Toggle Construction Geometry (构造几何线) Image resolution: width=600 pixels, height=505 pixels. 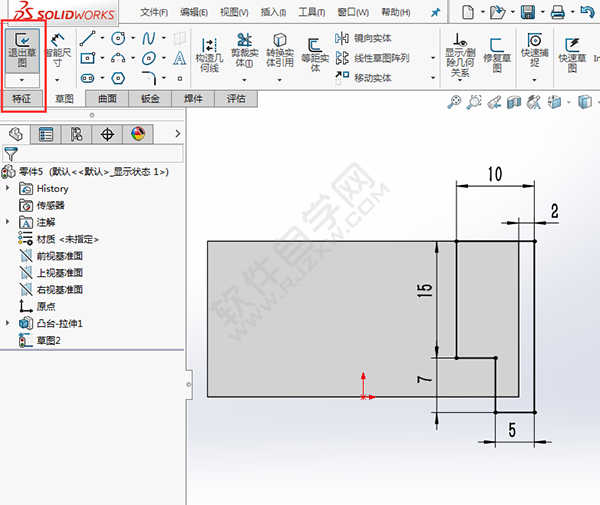click(209, 55)
